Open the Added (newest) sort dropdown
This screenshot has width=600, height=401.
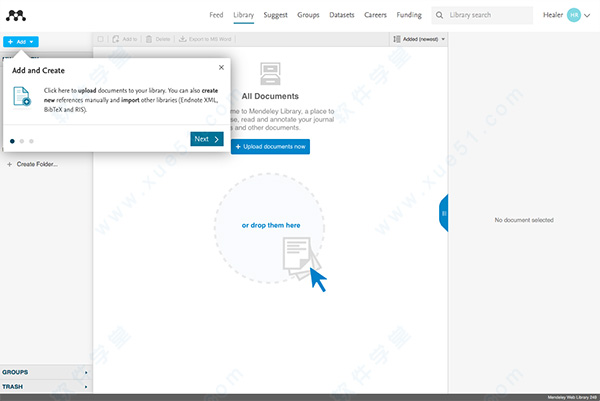point(419,39)
